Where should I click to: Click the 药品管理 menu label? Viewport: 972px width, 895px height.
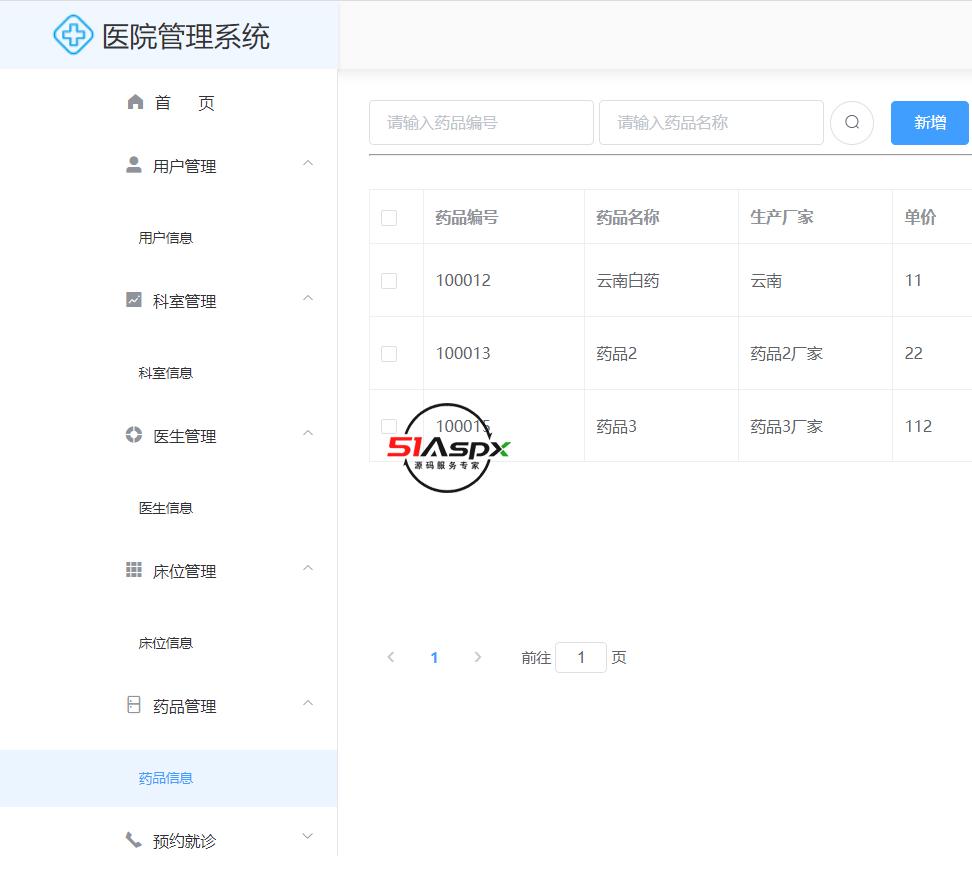tap(185, 707)
